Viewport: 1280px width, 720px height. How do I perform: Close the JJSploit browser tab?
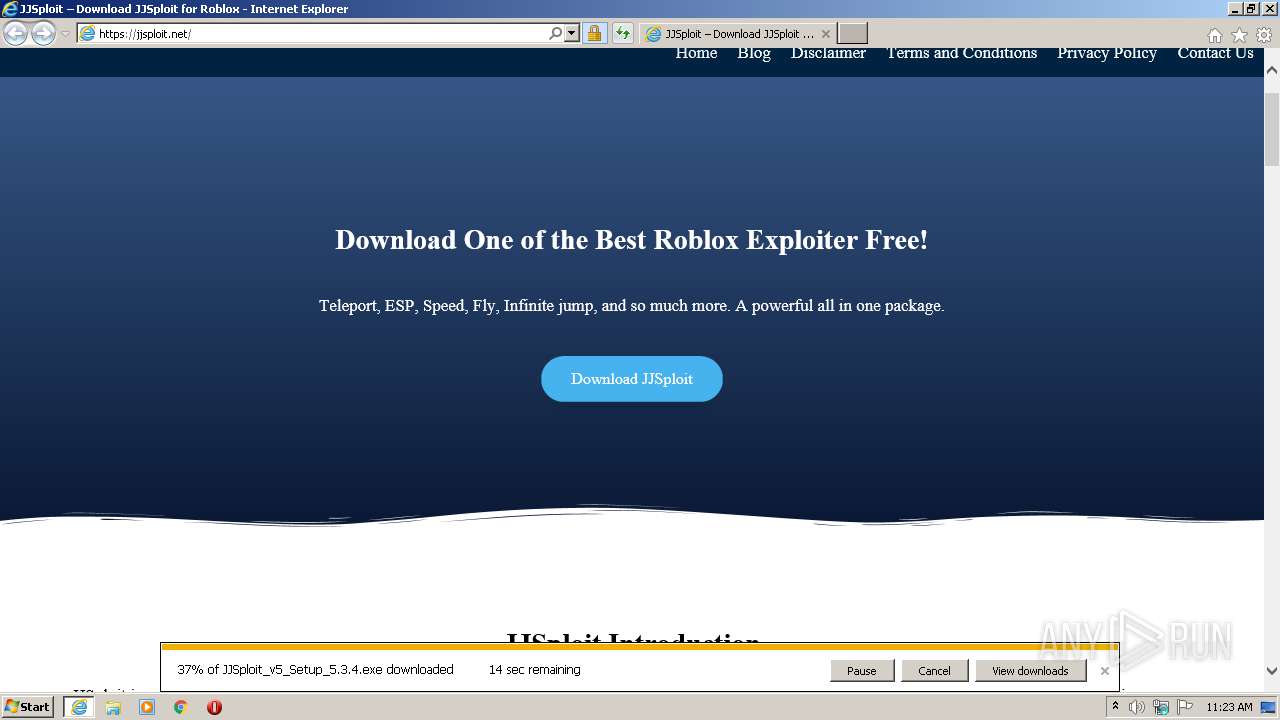[x=826, y=34]
